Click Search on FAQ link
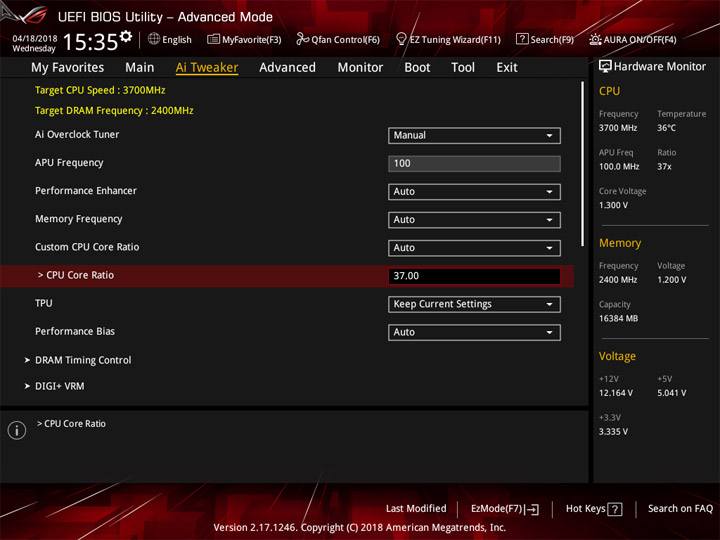 click(x=680, y=509)
